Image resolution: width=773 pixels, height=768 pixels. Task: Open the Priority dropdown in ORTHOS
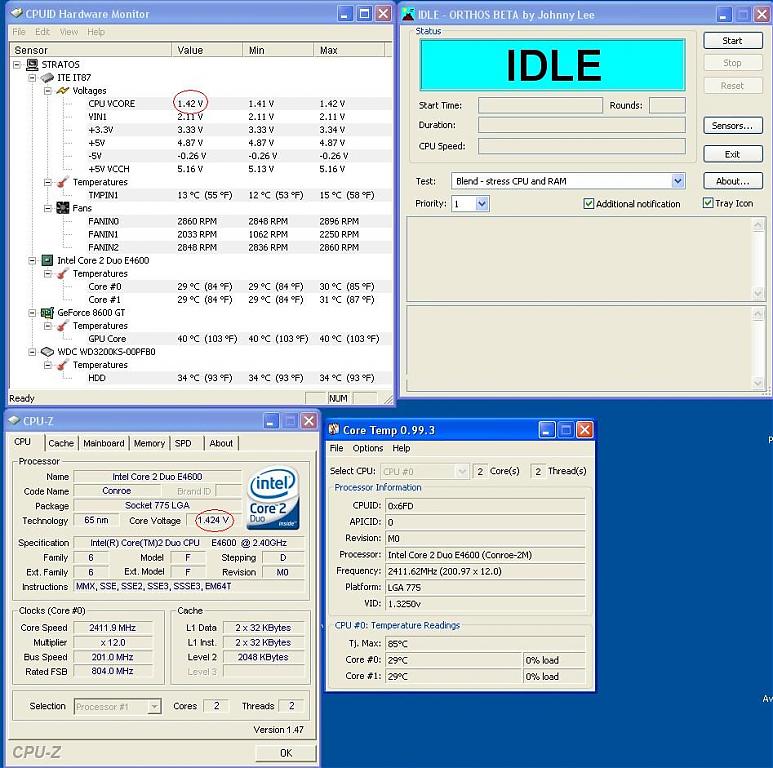click(482, 204)
